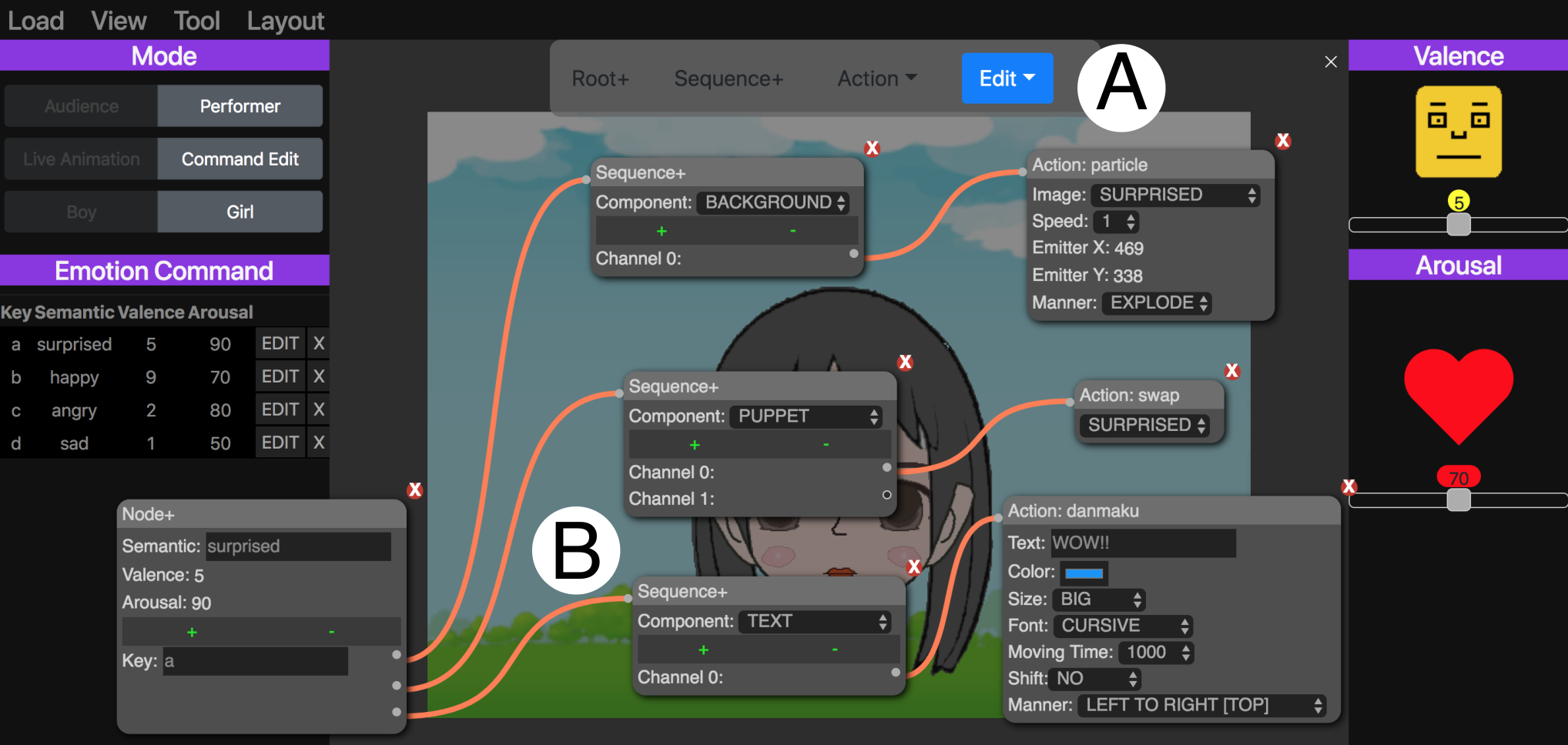Click green minus in BACKGROUND Sequence+ node
The image size is (1568, 745).
tap(793, 231)
